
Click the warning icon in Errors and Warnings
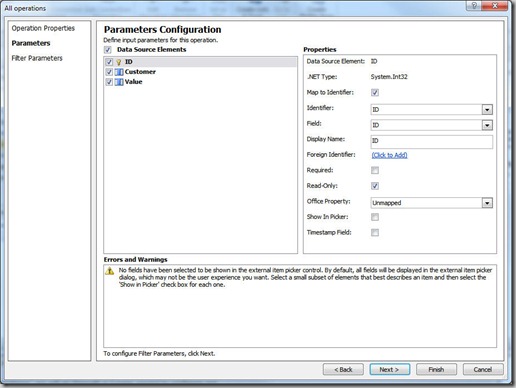pyautogui.click(x=109, y=271)
